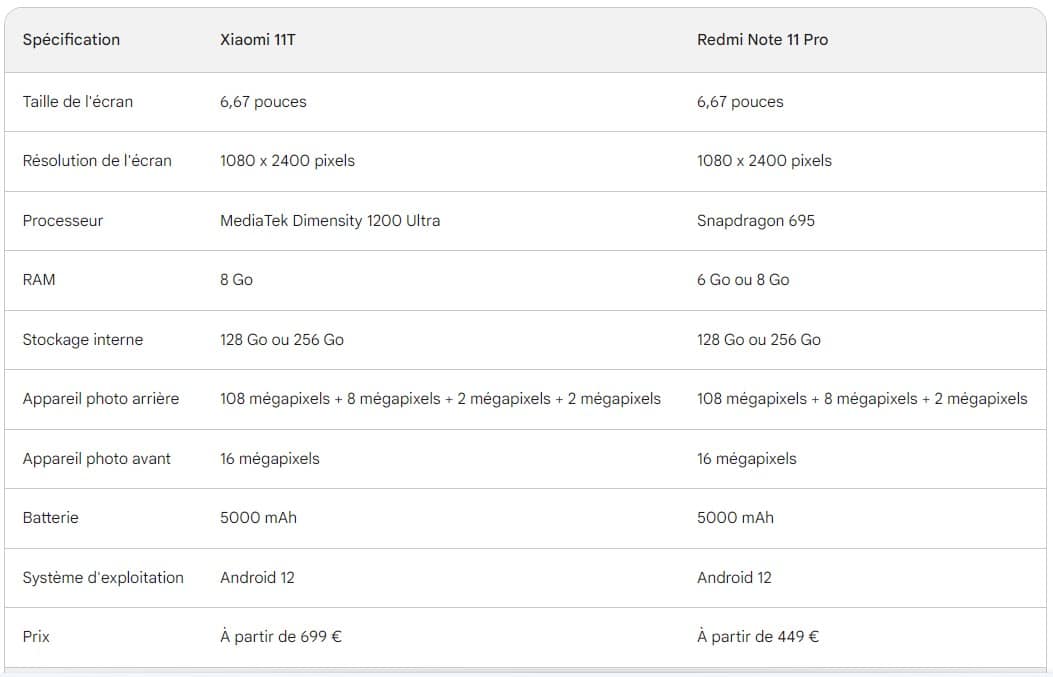Select the Prix row label
Screen dimensions: 1053x677
click(x=36, y=636)
